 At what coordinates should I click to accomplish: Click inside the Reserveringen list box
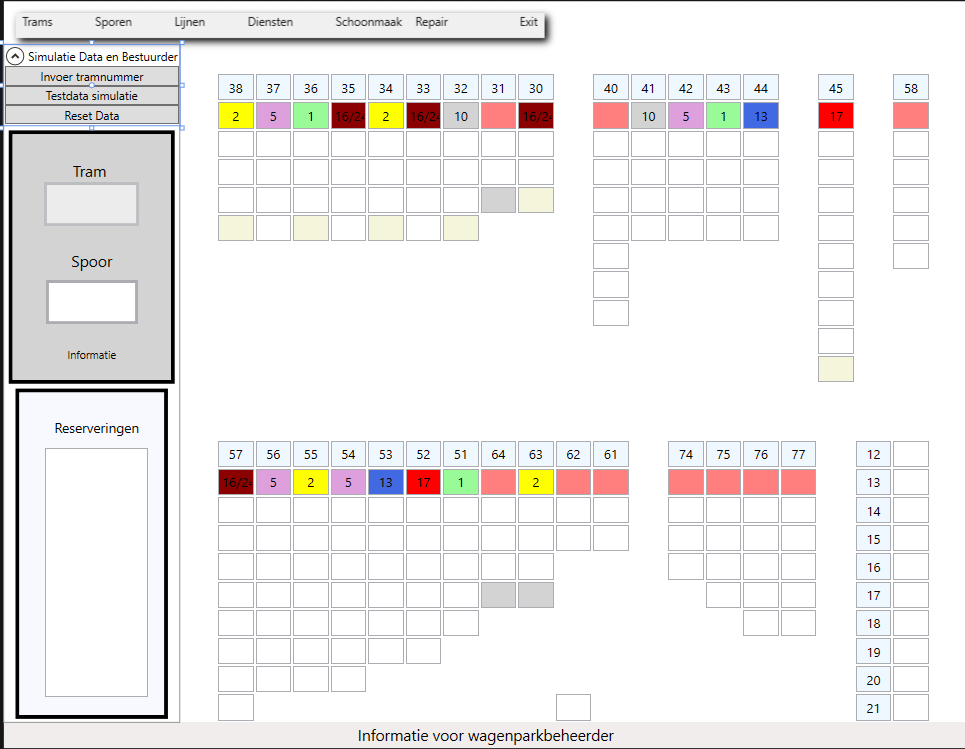pos(96,572)
